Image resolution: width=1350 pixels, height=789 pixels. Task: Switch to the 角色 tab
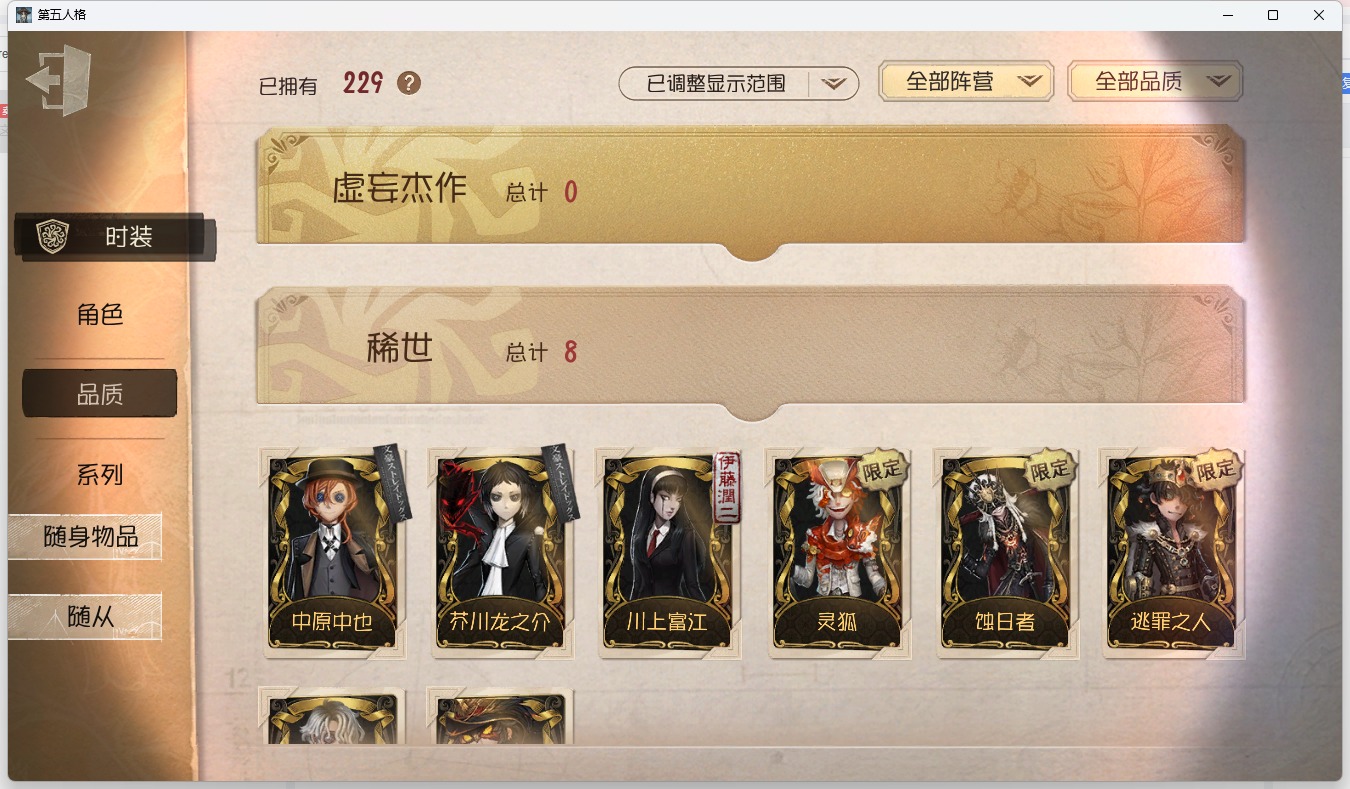(x=100, y=315)
